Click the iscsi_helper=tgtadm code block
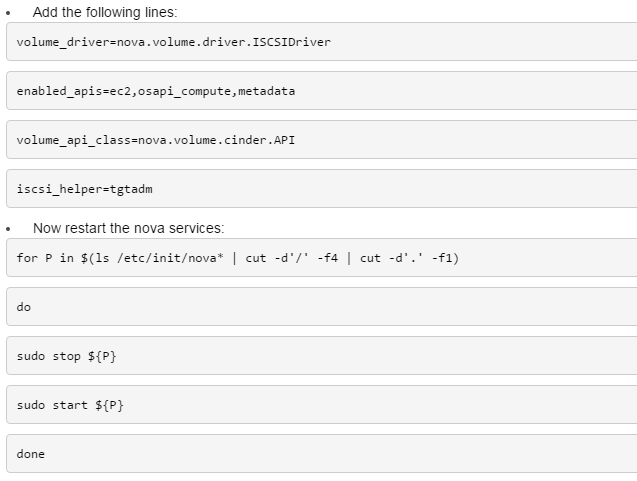 point(321,188)
